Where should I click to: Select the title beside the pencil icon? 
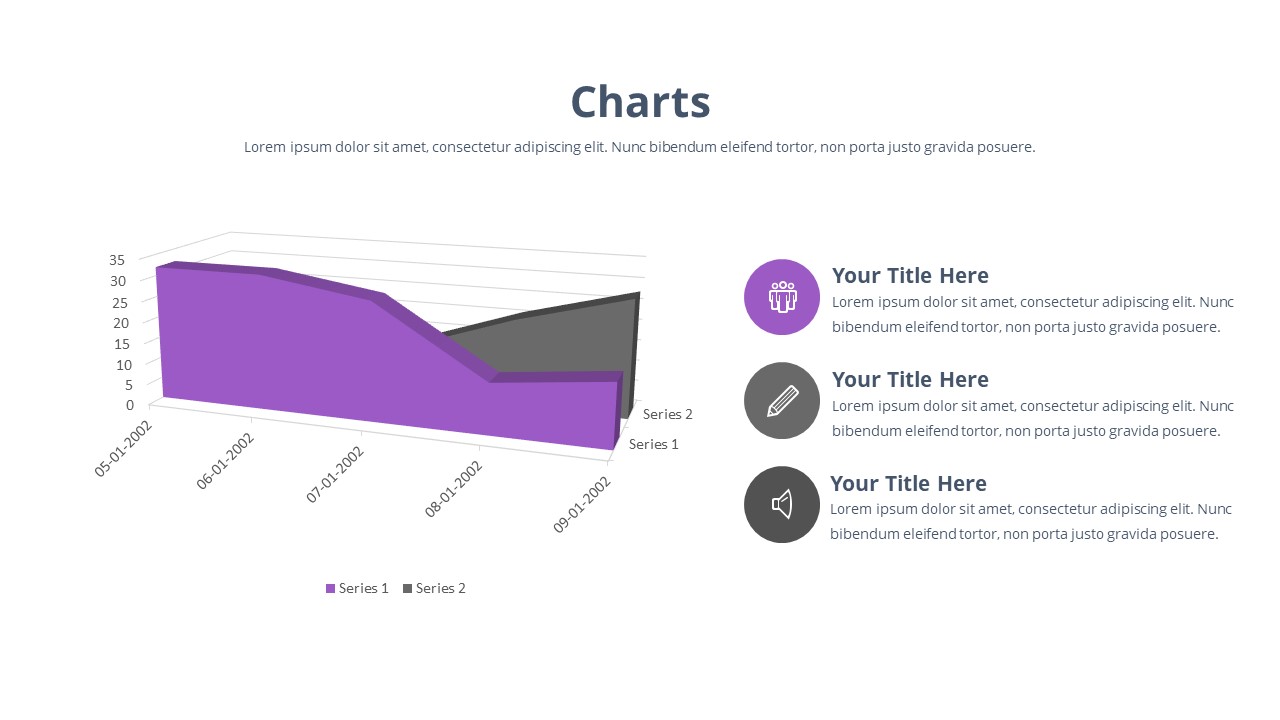click(x=910, y=379)
